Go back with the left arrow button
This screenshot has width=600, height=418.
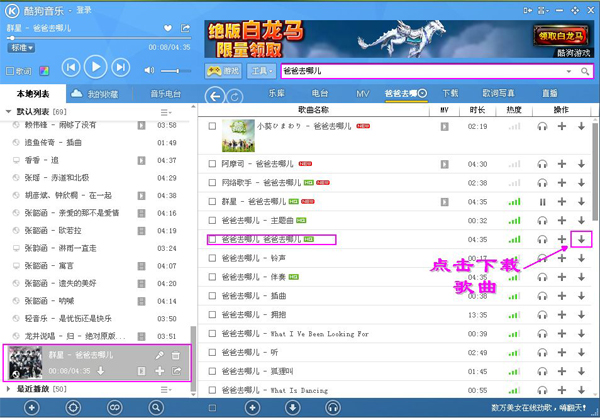tap(215, 96)
